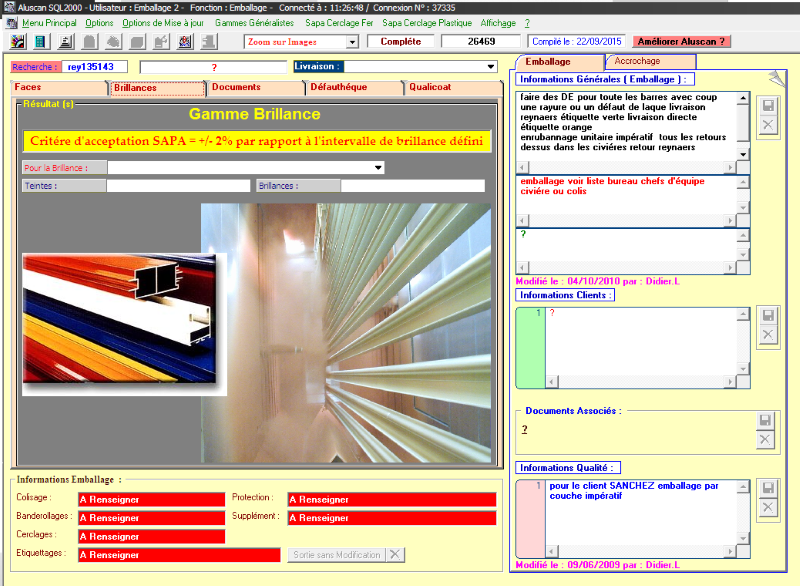Click the Etiquettages A Renseigner field
Image resolution: width=800 pixels, height=586 pixels.
point(179,555)
